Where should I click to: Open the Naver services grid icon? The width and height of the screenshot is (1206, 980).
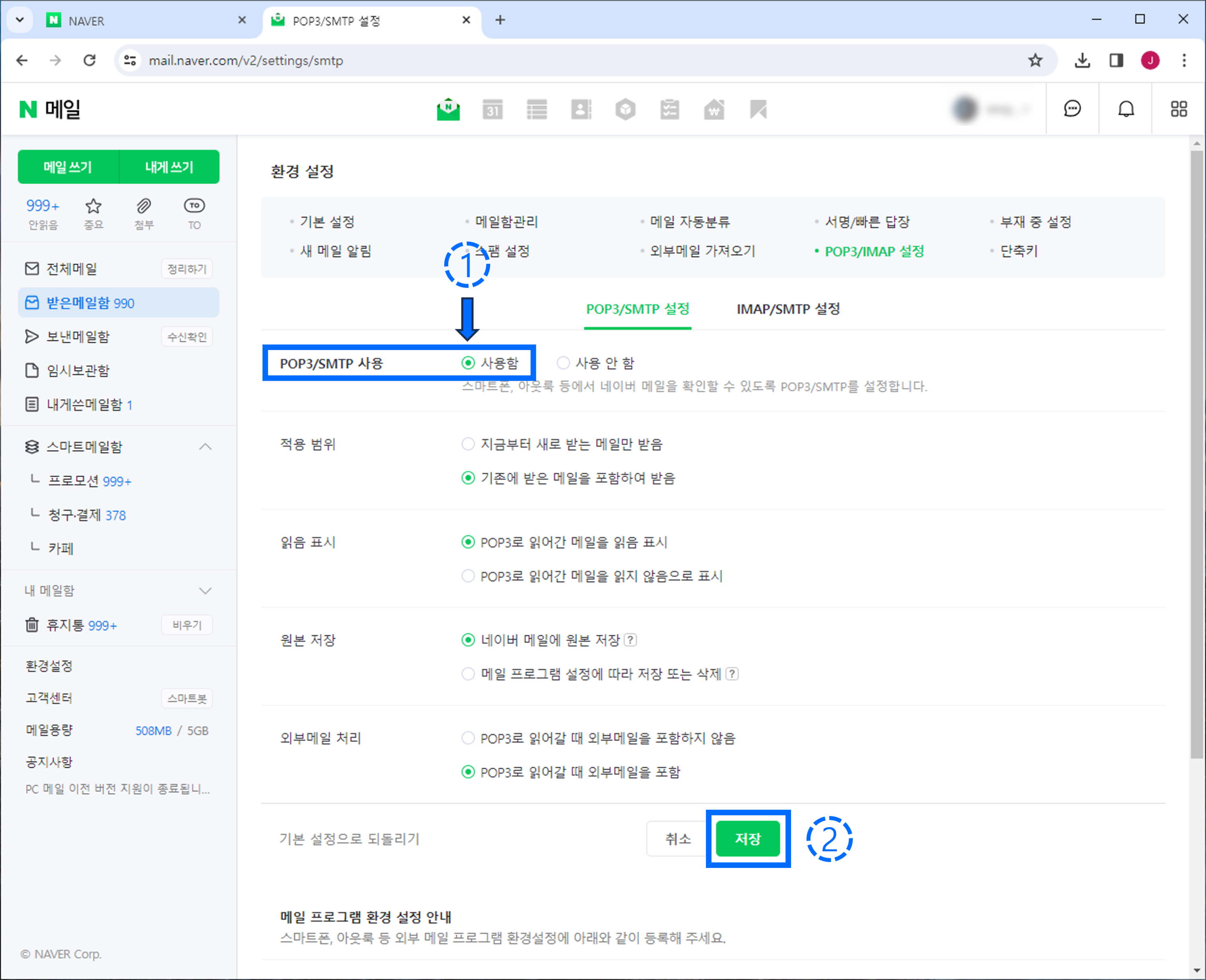point(1178,109)
